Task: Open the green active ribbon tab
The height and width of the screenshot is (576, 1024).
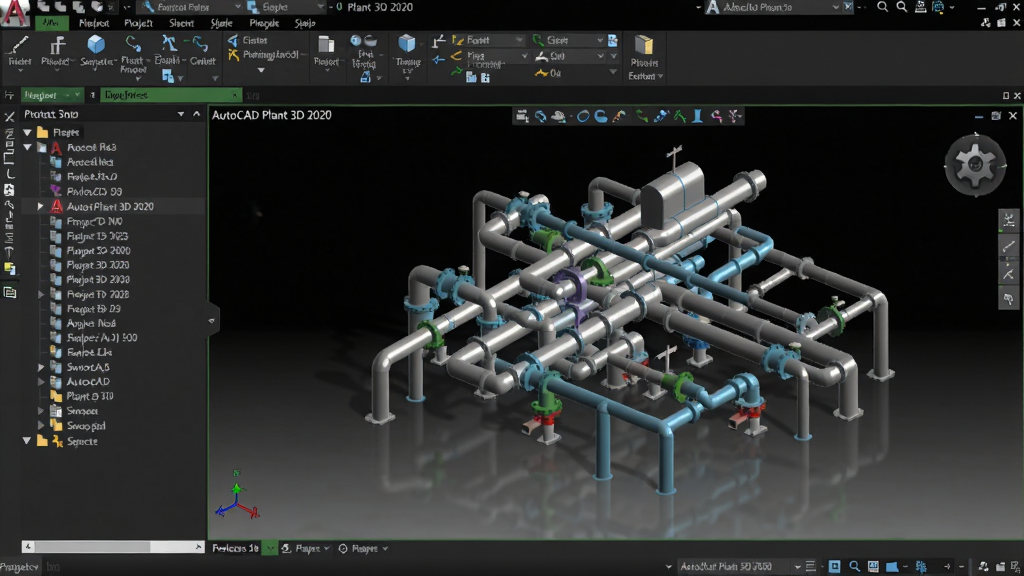Action: 51,23
